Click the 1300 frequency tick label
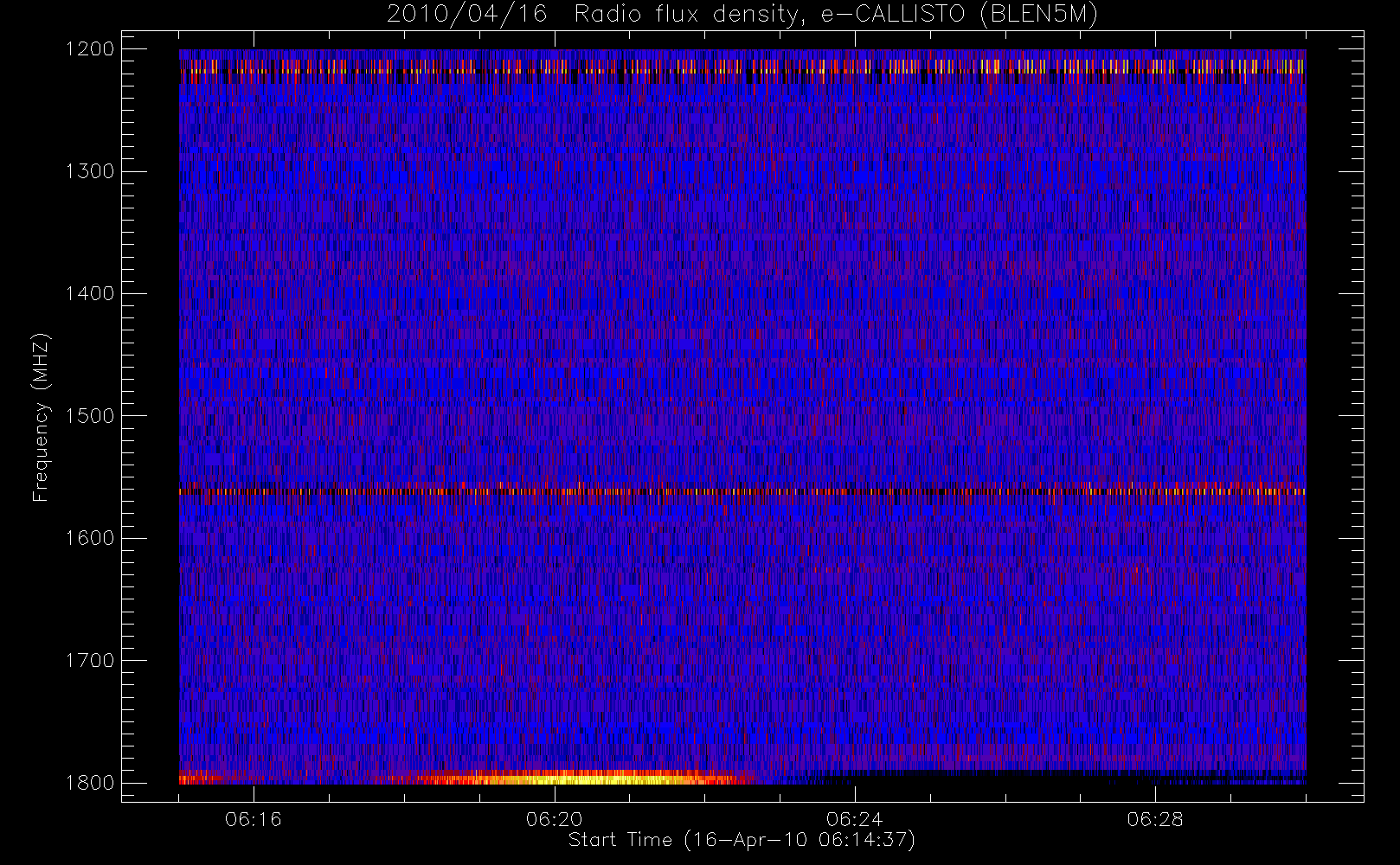 90,171
